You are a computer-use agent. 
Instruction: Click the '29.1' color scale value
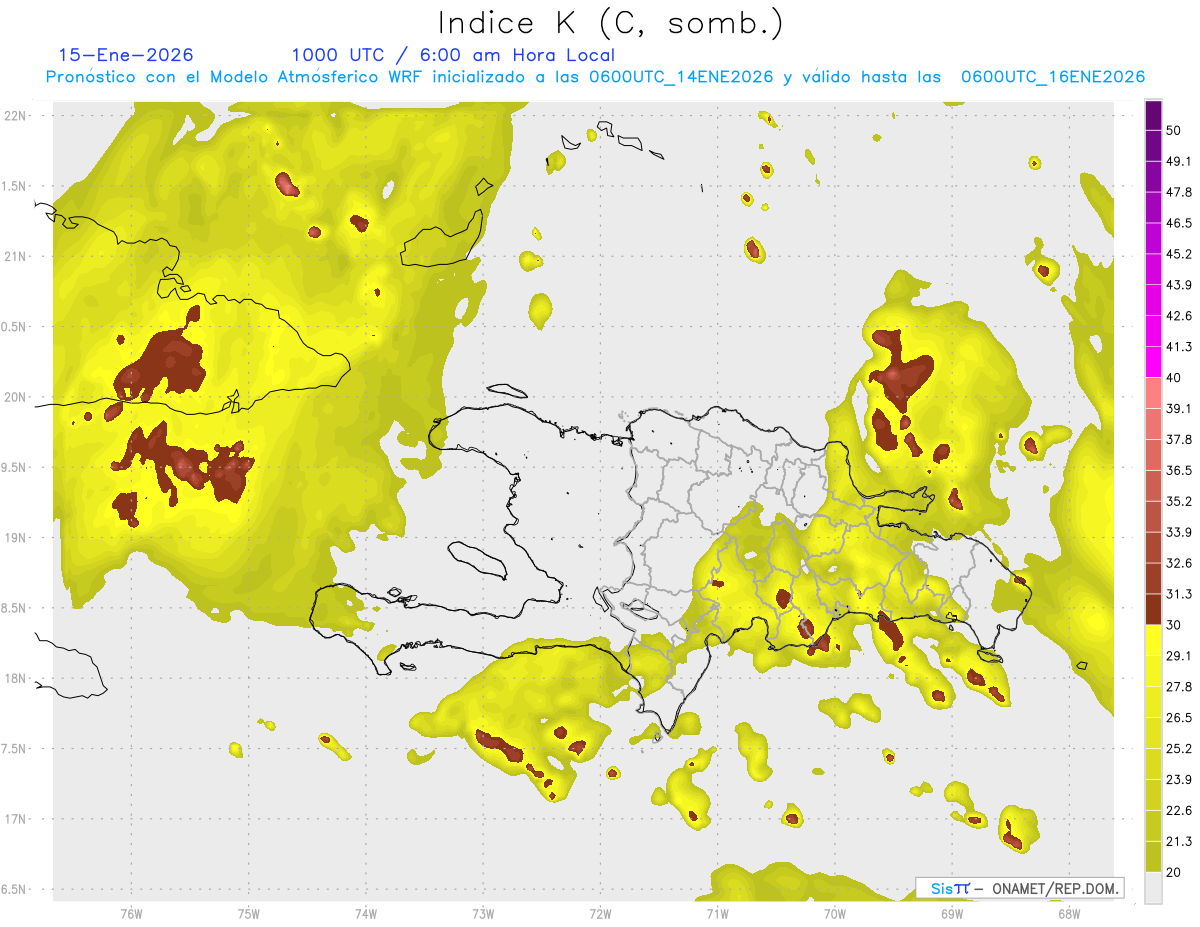[1178, 656]
